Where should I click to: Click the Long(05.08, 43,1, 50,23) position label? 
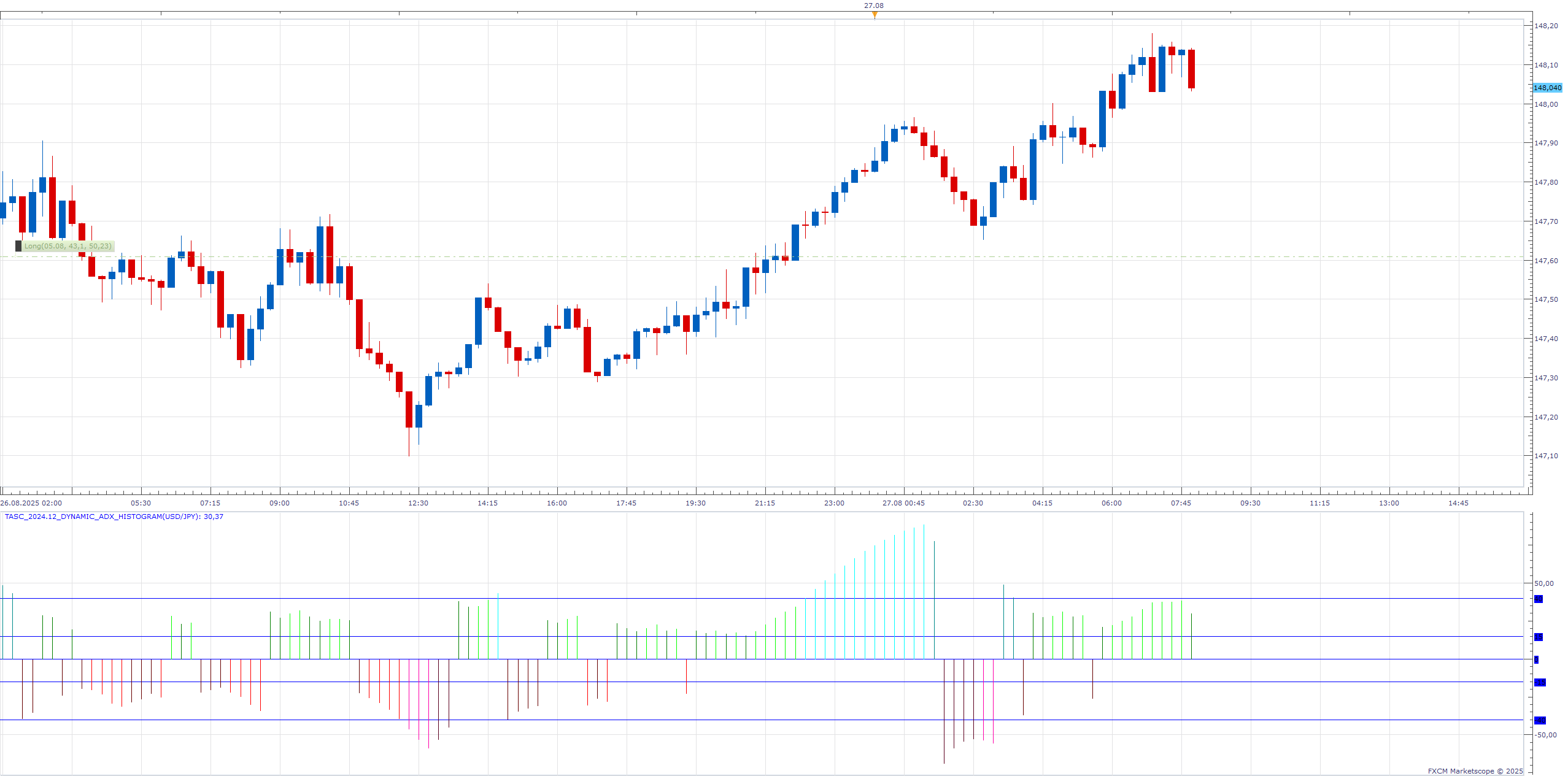pyautogui.click(x=68, y=246)
